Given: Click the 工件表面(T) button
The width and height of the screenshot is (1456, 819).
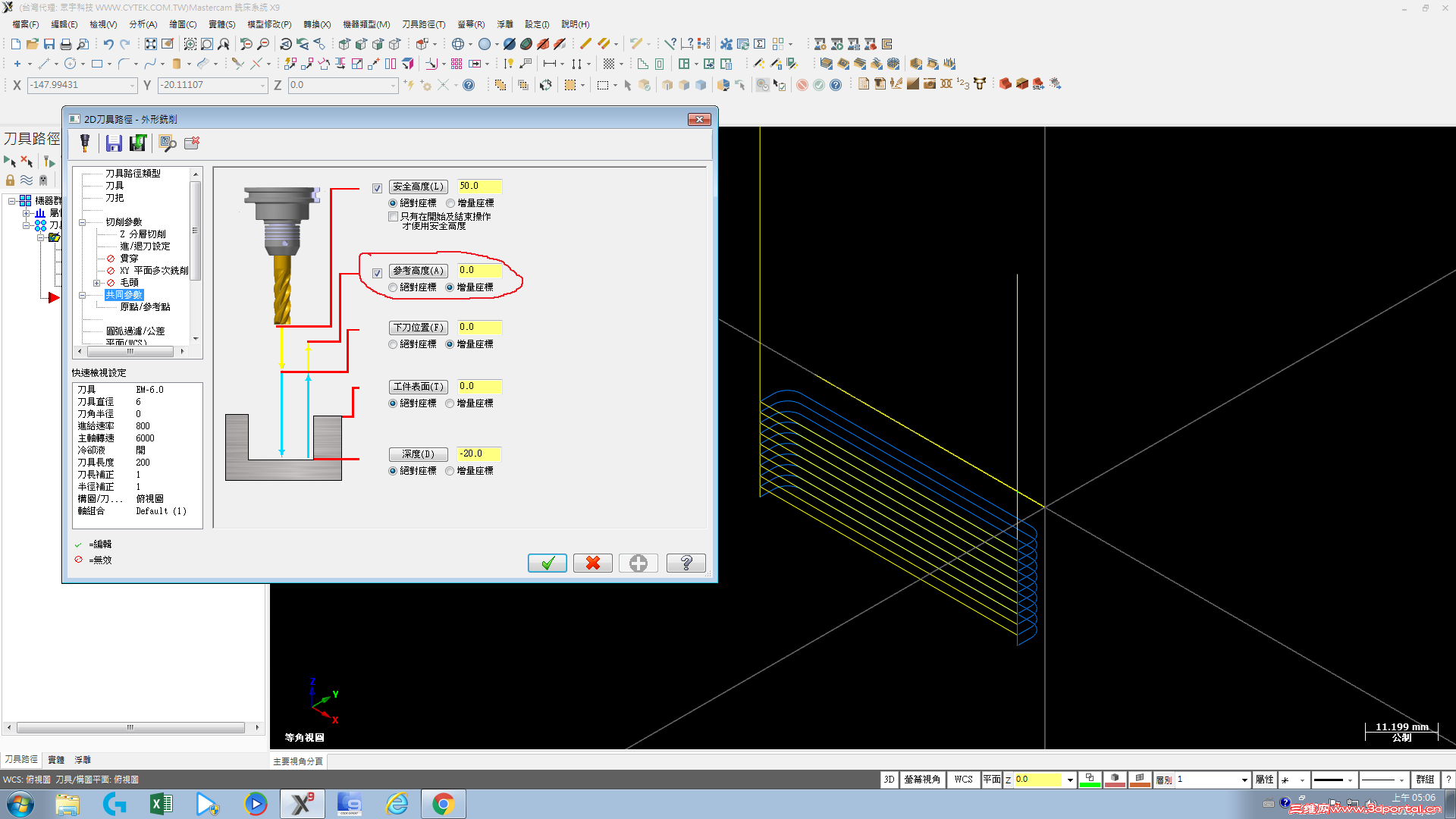Looking at the screenshot, I should (x=418, y=387).
